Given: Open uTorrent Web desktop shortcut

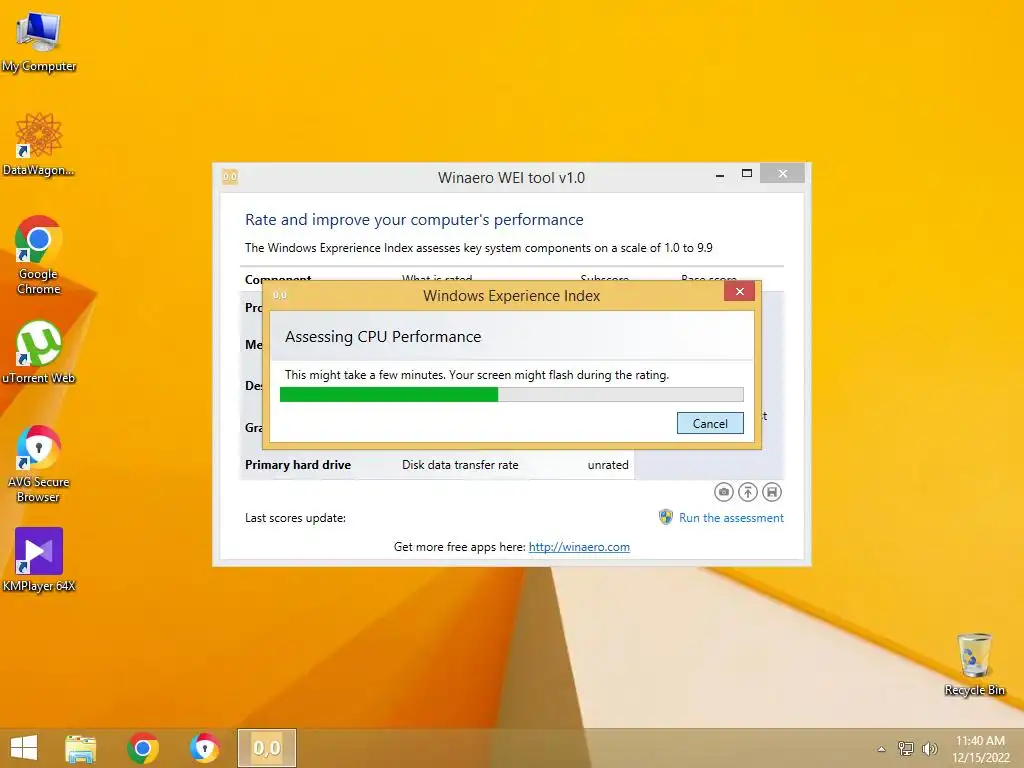Looking at the screenshot, I should pyautogui.click(x=39, y=351).
